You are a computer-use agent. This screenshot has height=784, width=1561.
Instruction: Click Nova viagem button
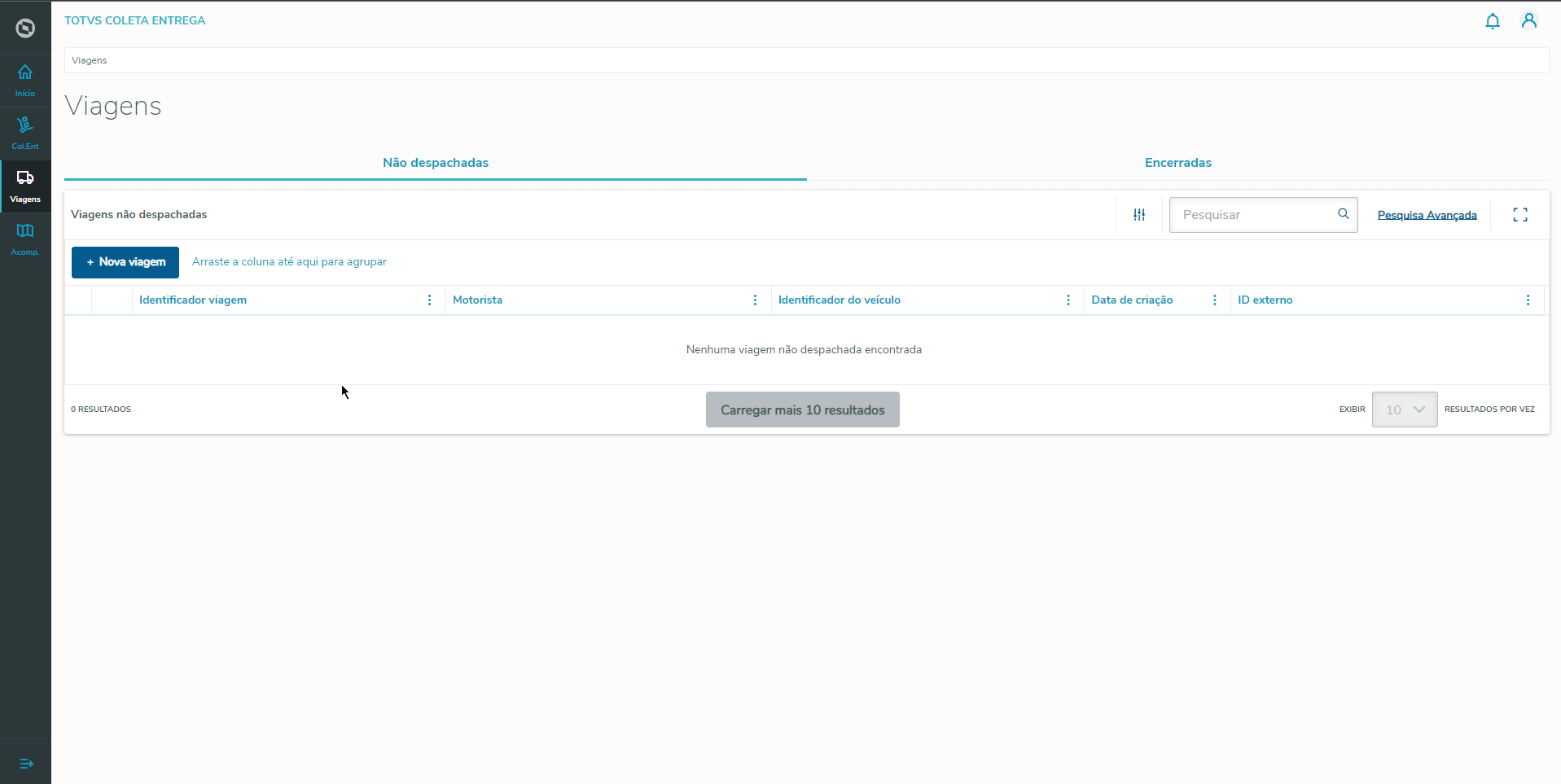click(125, 262)
